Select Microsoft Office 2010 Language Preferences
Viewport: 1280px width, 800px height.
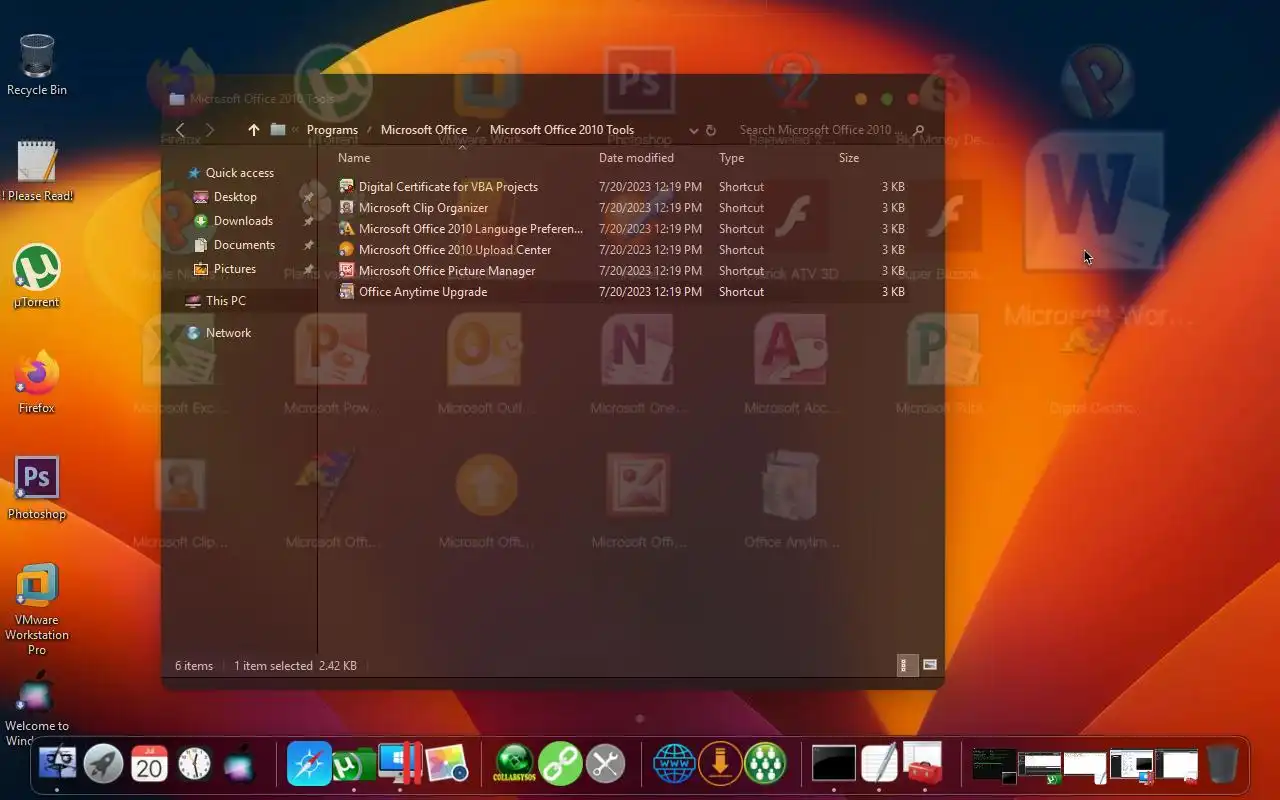[461, 229]
